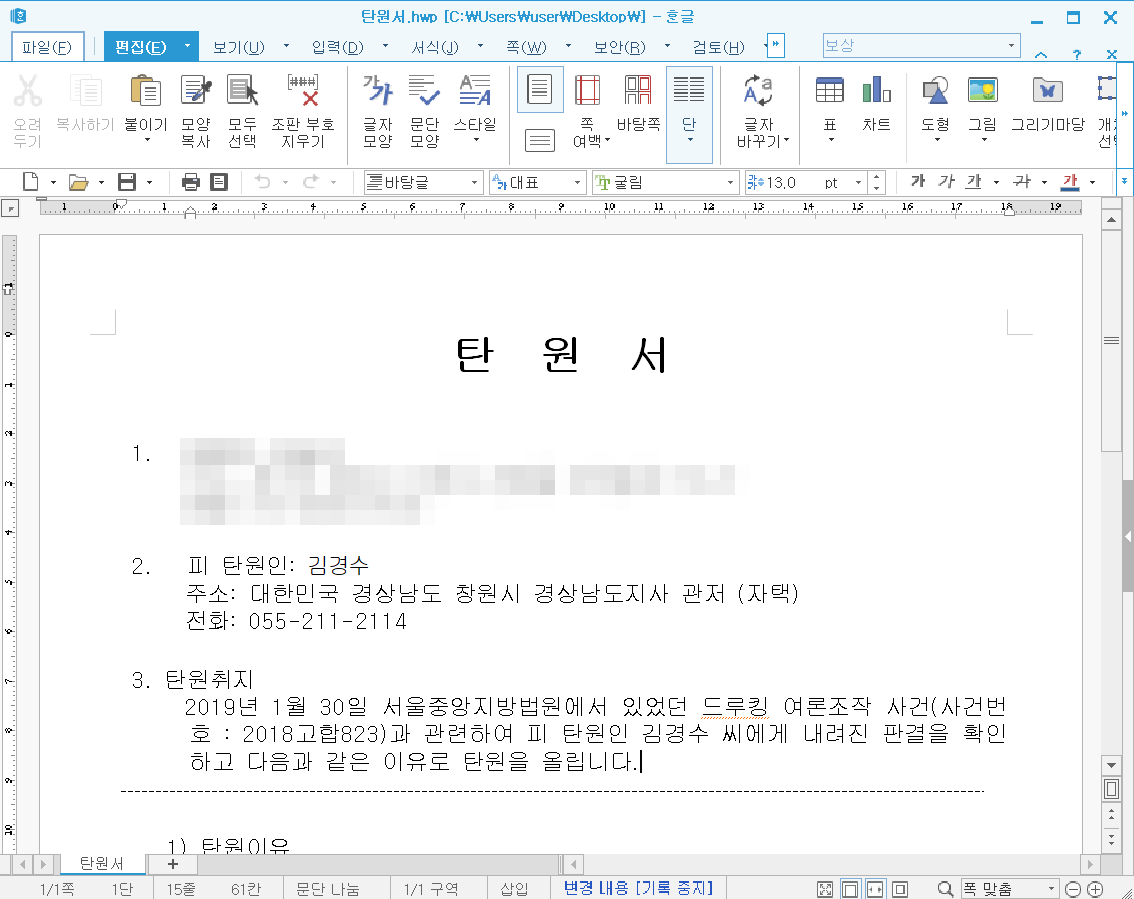The width and height of the screenshot is (1134, 899).
Task: Open the 서식(J) menu
Action: (434, 47)
